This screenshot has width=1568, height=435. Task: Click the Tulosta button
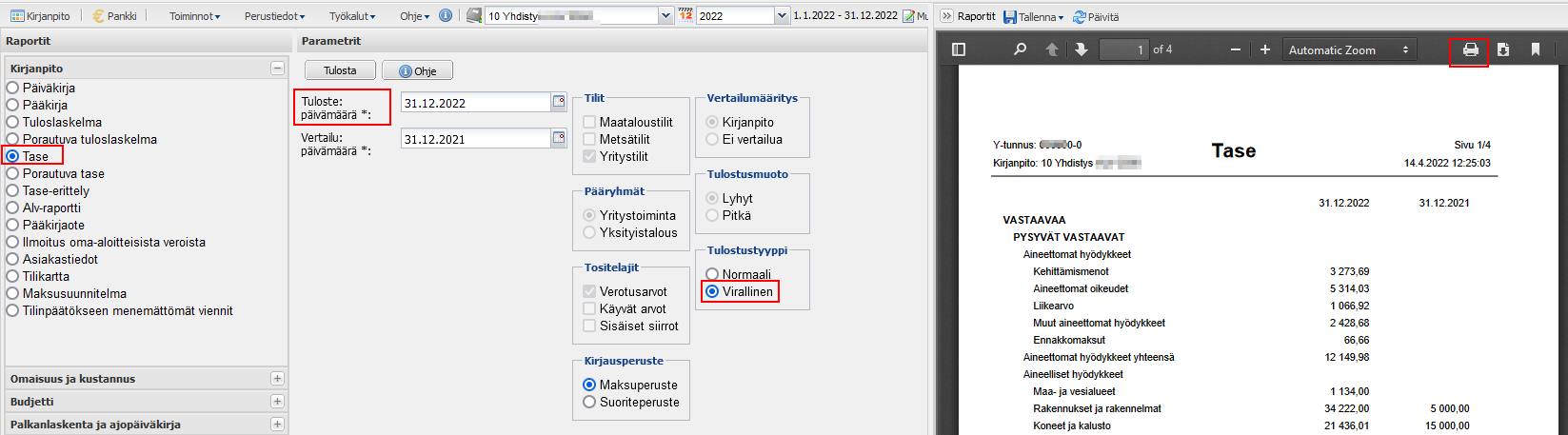(340, 70)
